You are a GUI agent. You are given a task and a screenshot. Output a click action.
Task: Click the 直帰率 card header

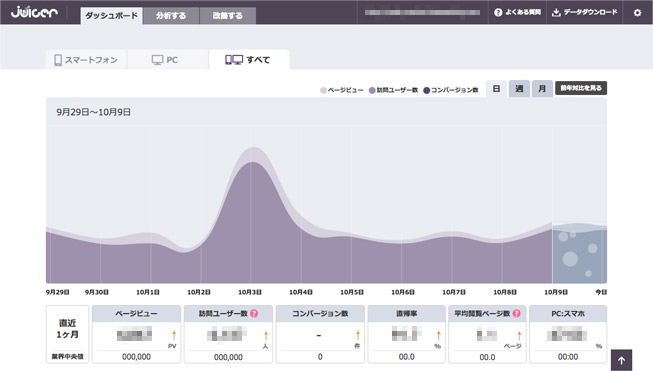click(x=406, y=314)
